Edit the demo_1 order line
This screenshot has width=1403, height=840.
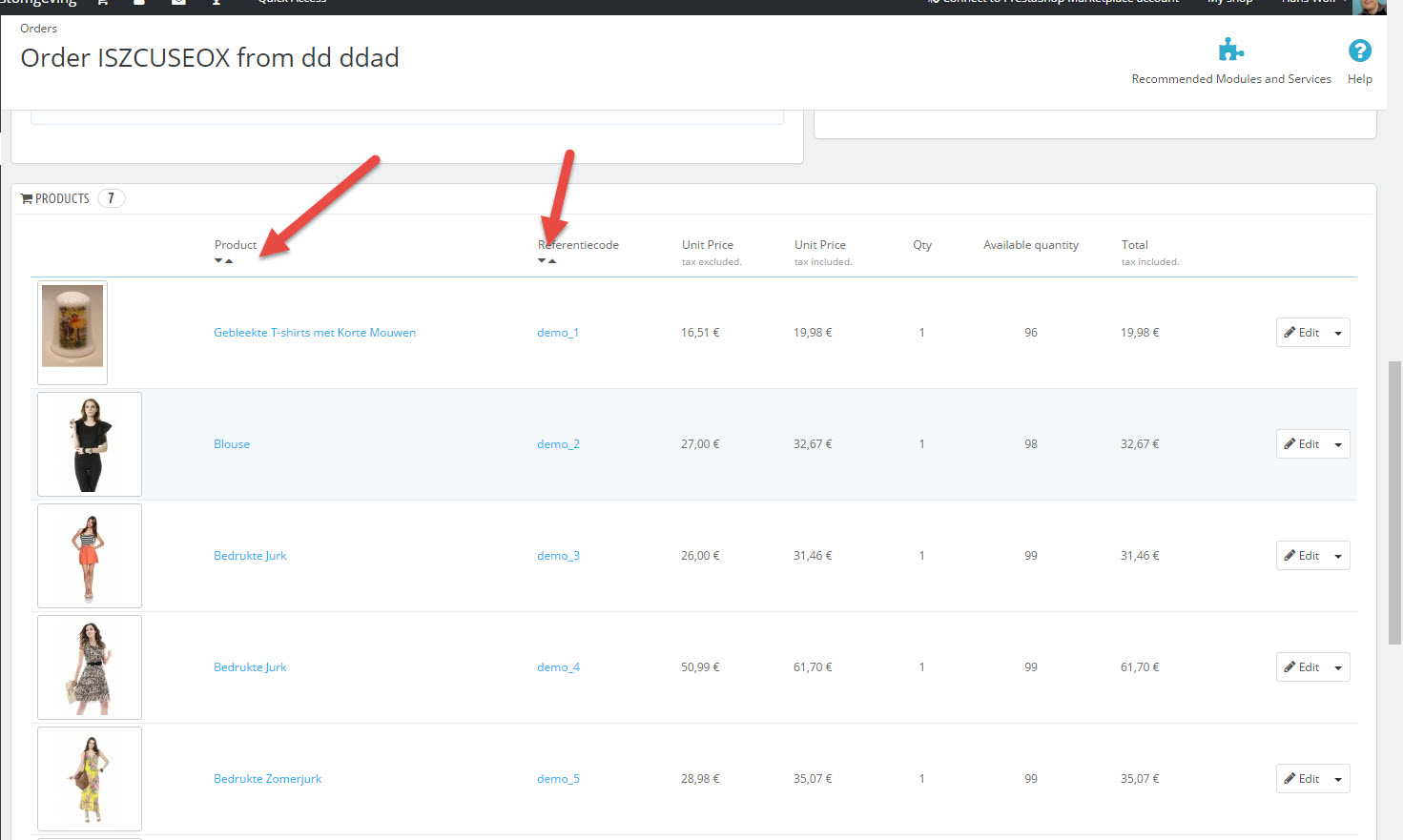[1302, 333]
